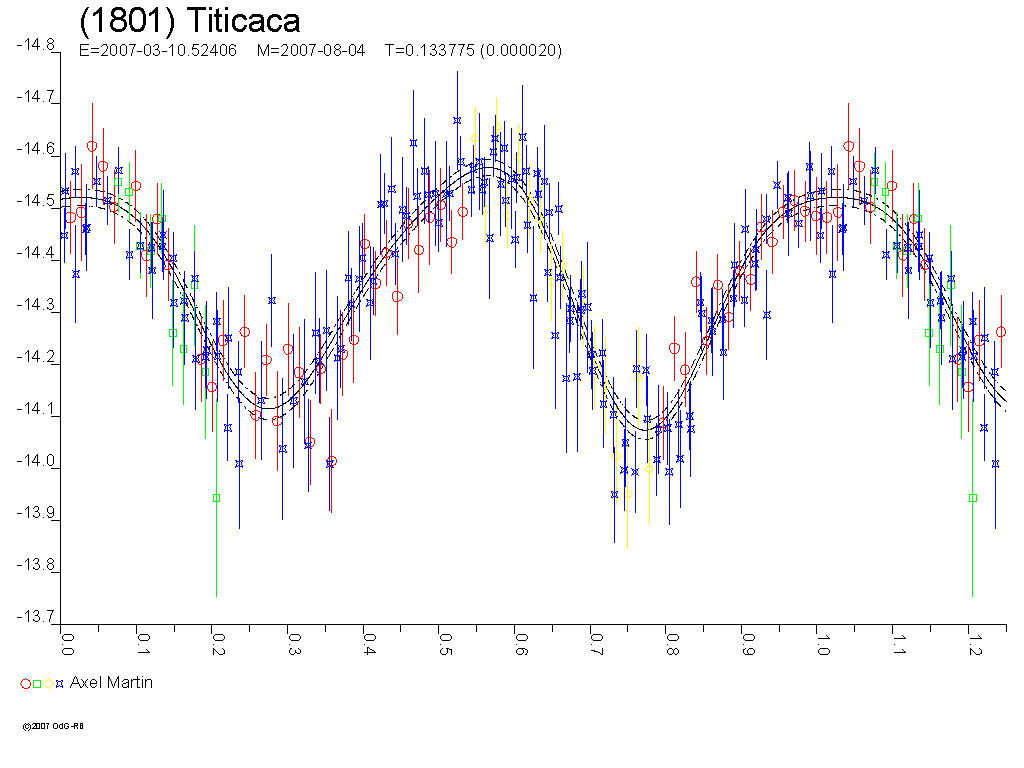Select the topmost red circle near phase 0.05
Viewport: 1024px width, 768px height.
(92, 146)
